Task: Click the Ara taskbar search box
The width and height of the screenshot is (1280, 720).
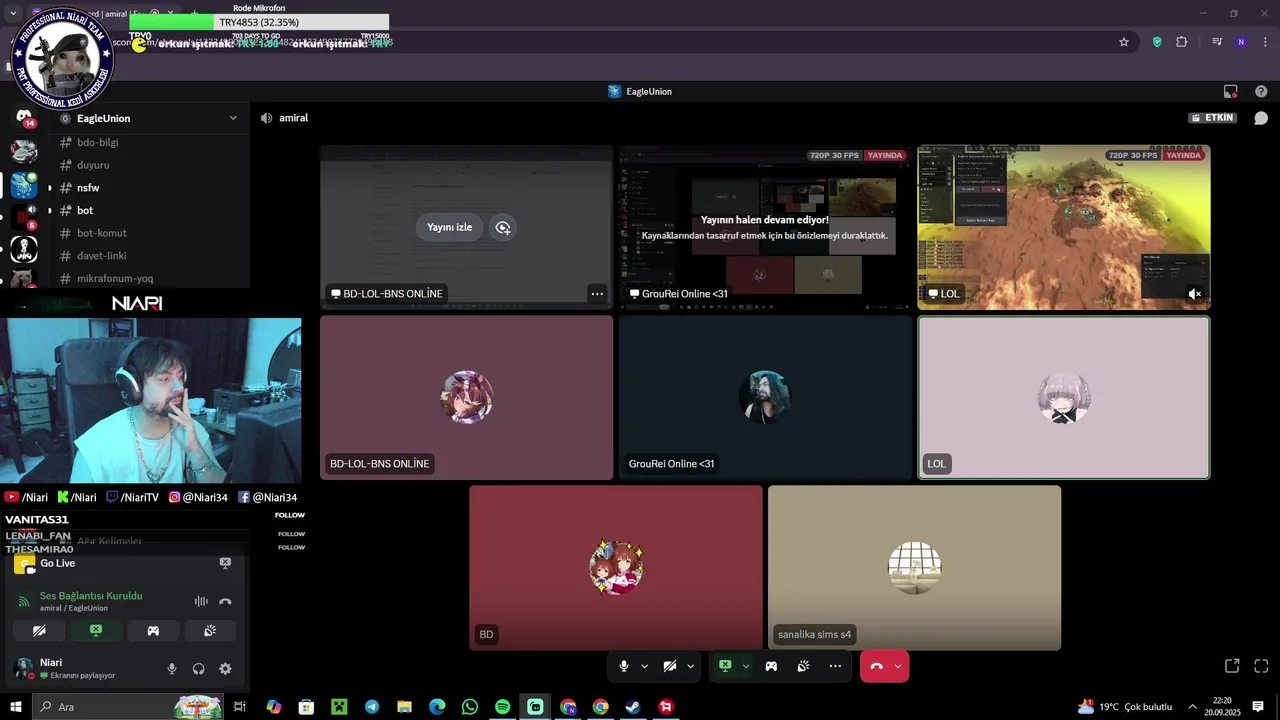Action: click(x=130, y=707)
